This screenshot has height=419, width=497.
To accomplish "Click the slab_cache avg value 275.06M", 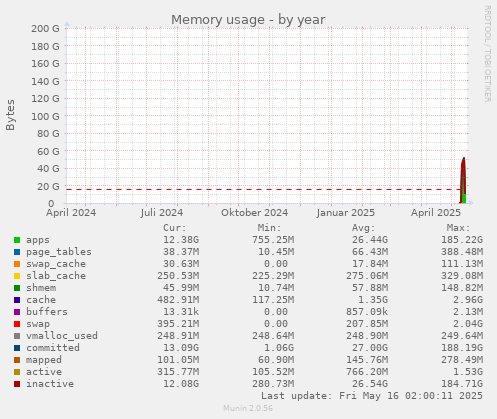I will 367,276.
